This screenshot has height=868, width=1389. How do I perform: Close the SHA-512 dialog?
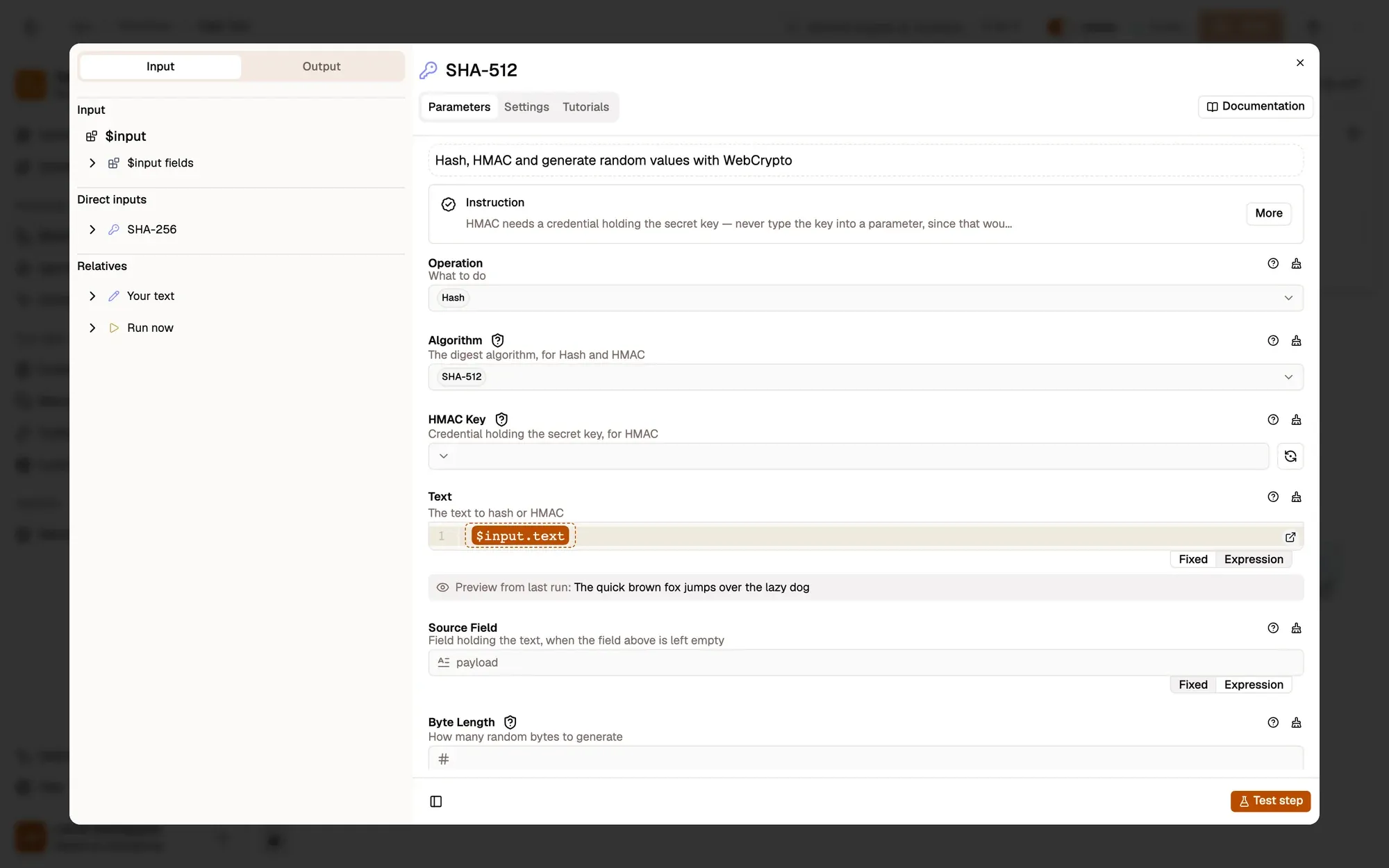coord(1300,62)
